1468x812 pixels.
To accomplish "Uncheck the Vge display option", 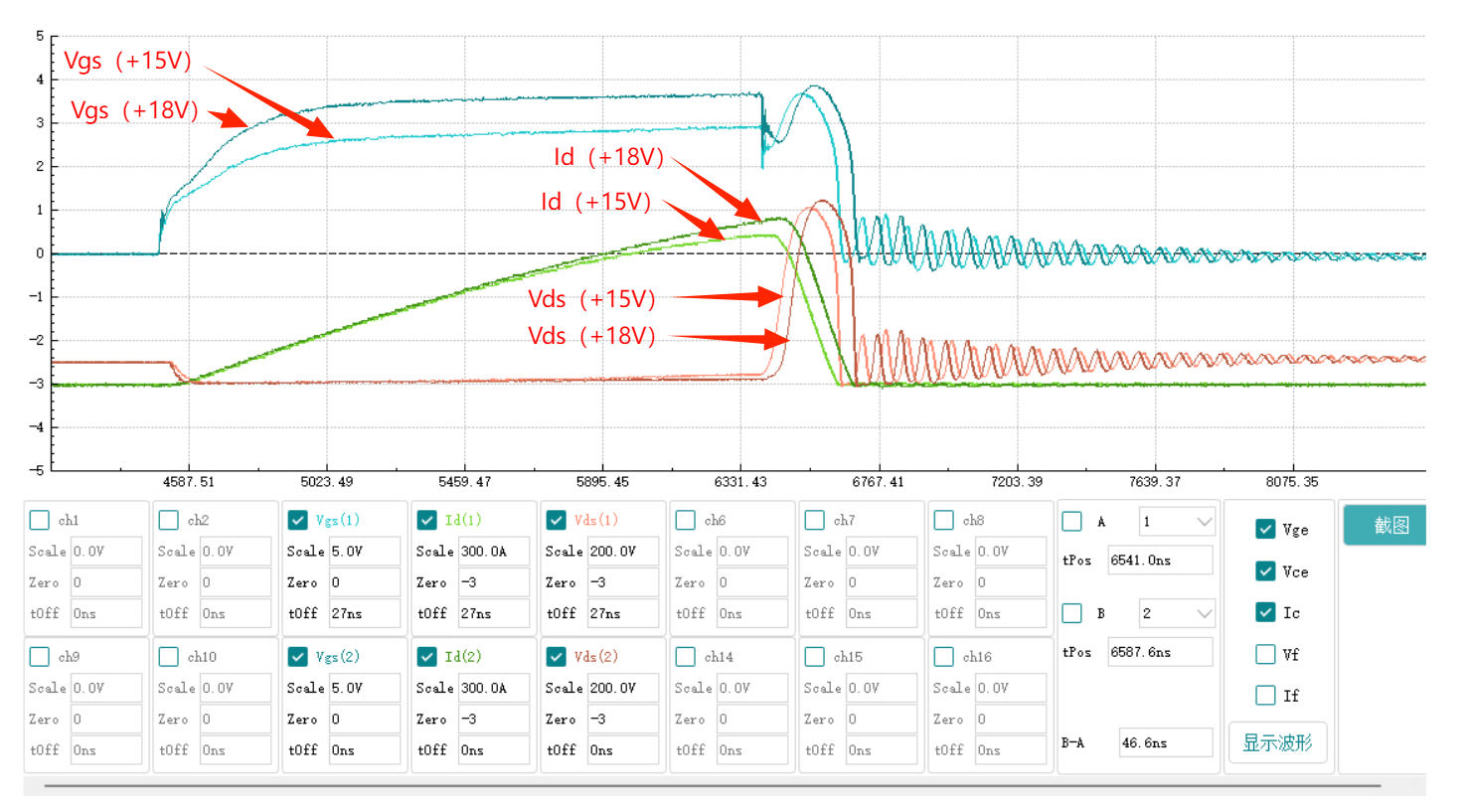I will coord(1264,529).
